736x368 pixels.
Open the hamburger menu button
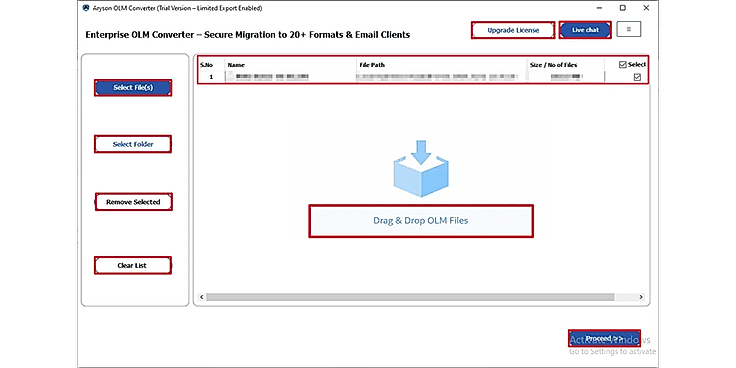click(629, 30)
